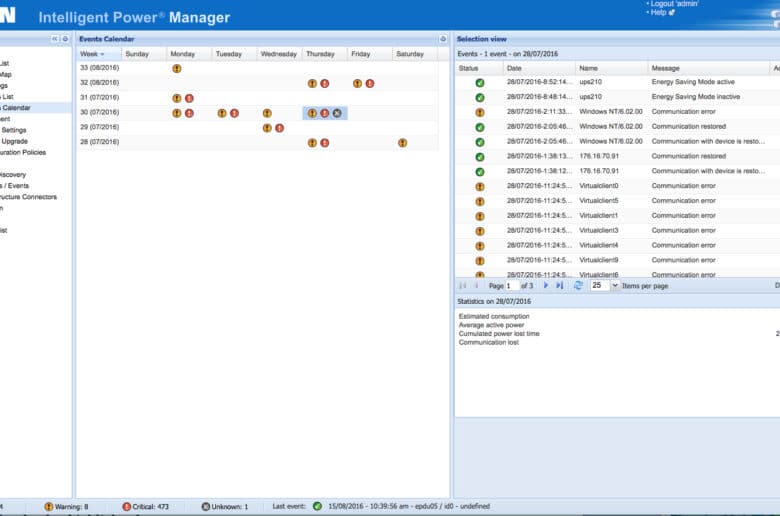Screen dimensions: 780x516
Task: Select the critical icon on Friday of week 32
Action: (x=370, y=84)
